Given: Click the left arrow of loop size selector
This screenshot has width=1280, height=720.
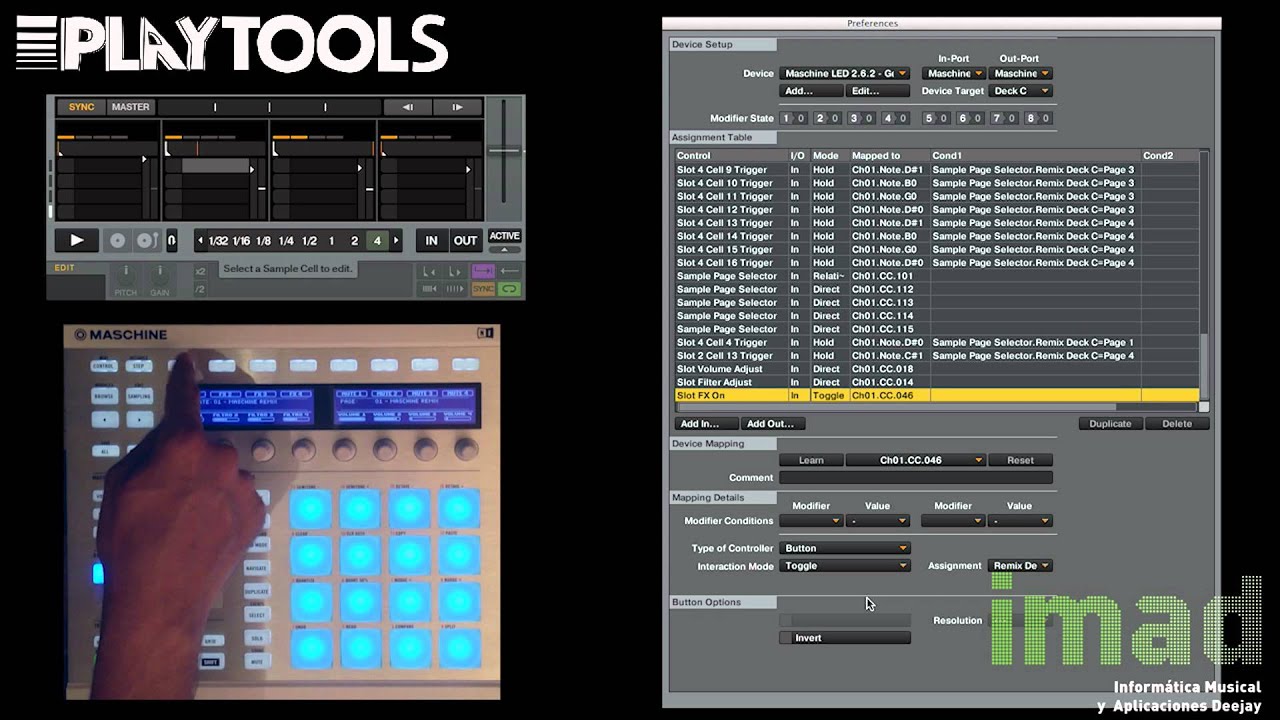Looking at the screenshot, I should point(200,241).
